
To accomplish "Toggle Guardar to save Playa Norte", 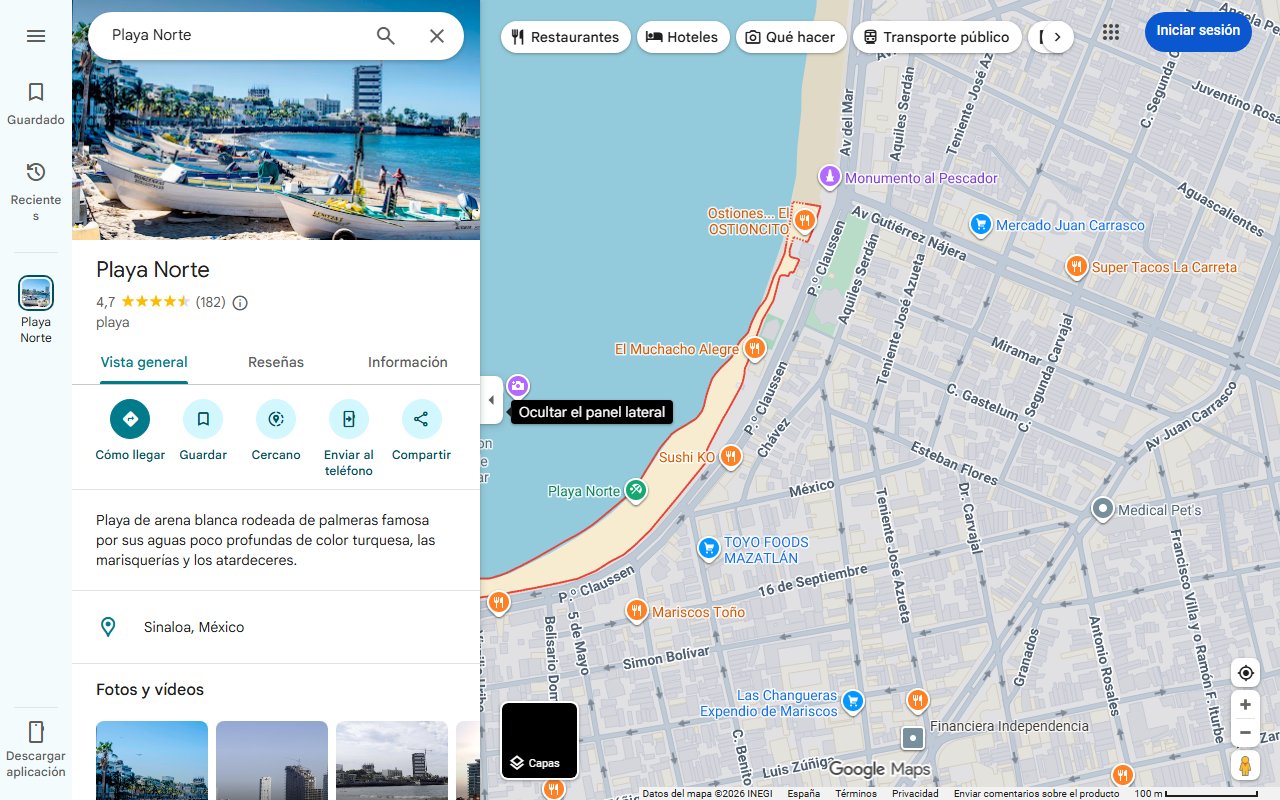I will pos(203,419).
